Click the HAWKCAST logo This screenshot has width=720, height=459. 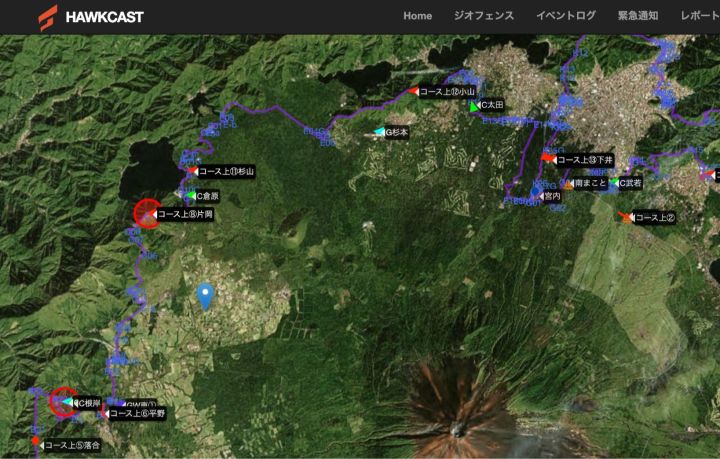coord(91,17)
